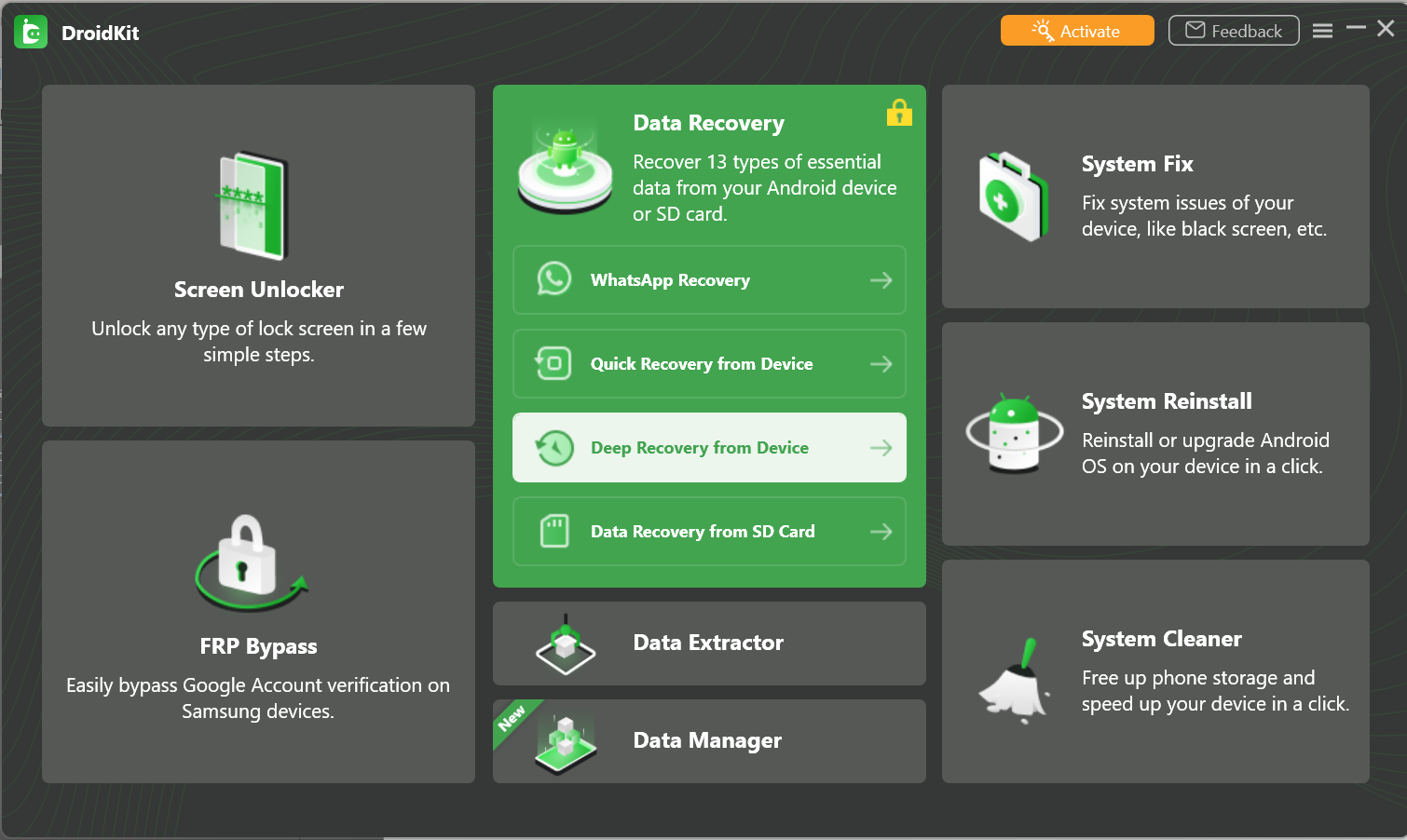Open WhatsApp Recovery option
The width and height of the screenshot is (1407, 840).
pos(709,280)
